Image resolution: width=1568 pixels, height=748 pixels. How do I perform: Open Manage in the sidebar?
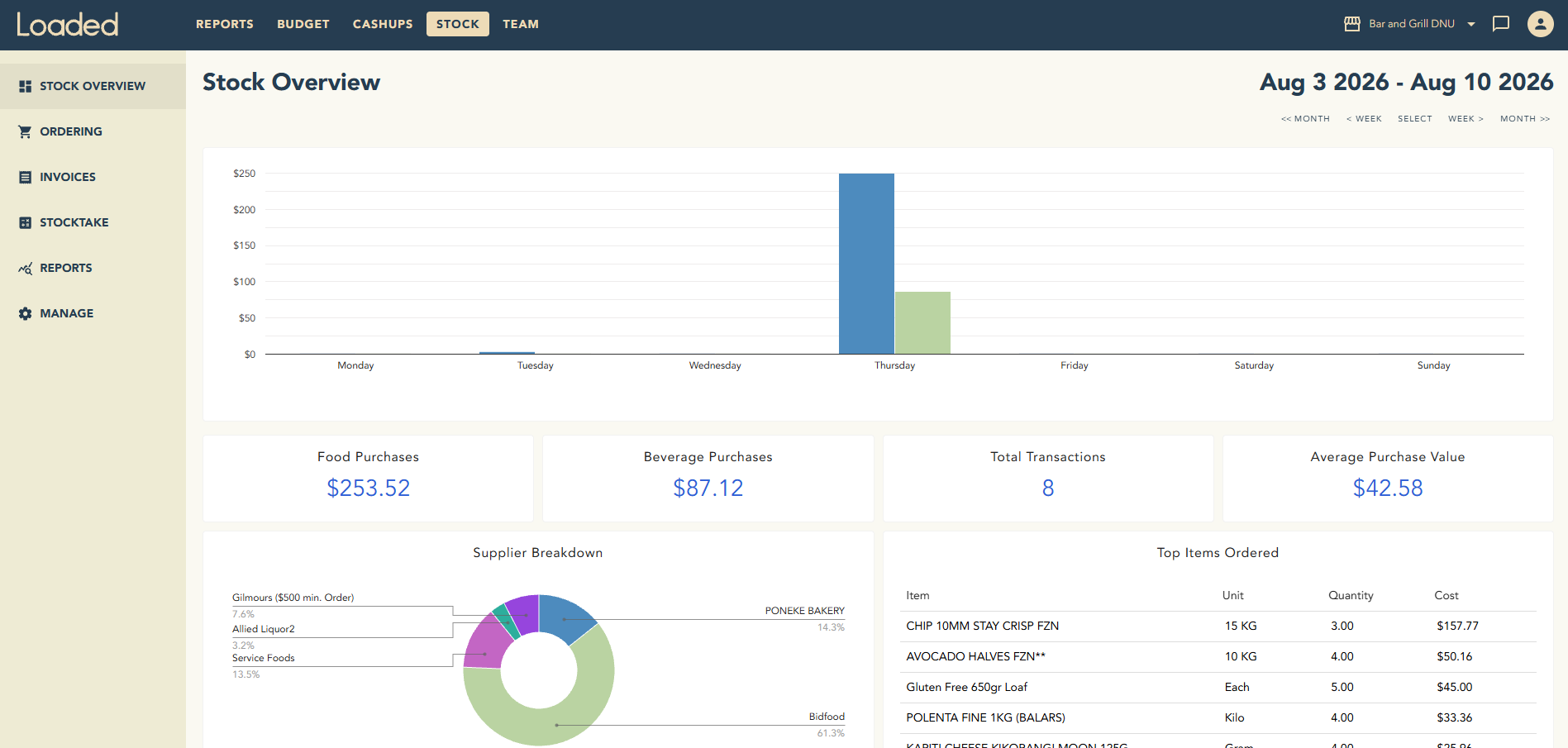(x=93, y=313)
